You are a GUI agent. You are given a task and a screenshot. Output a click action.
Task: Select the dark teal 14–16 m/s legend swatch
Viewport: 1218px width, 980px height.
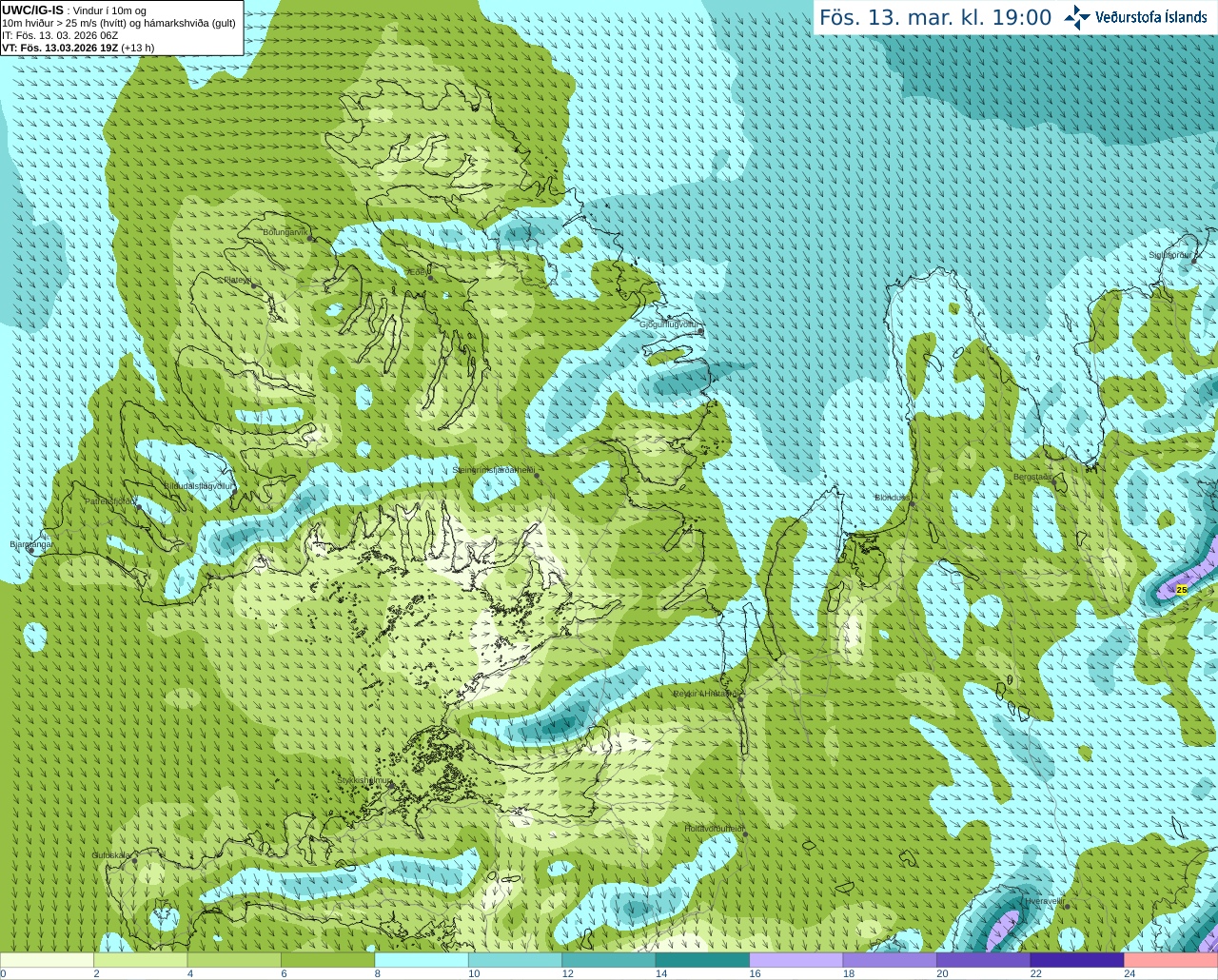pos(702,960)
